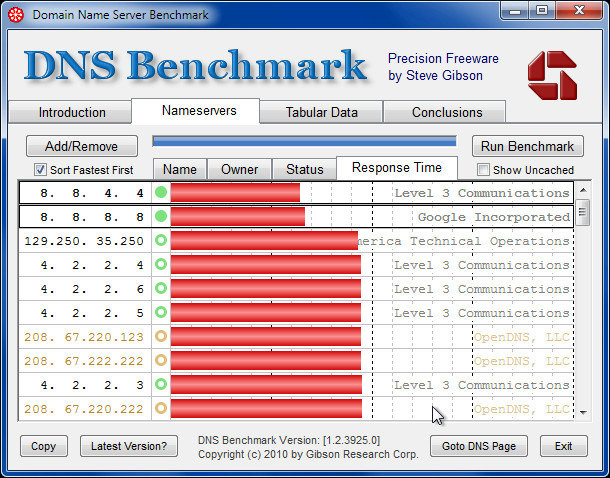
Task: Select the Name column tab
Action: click(x=180, y=169)
